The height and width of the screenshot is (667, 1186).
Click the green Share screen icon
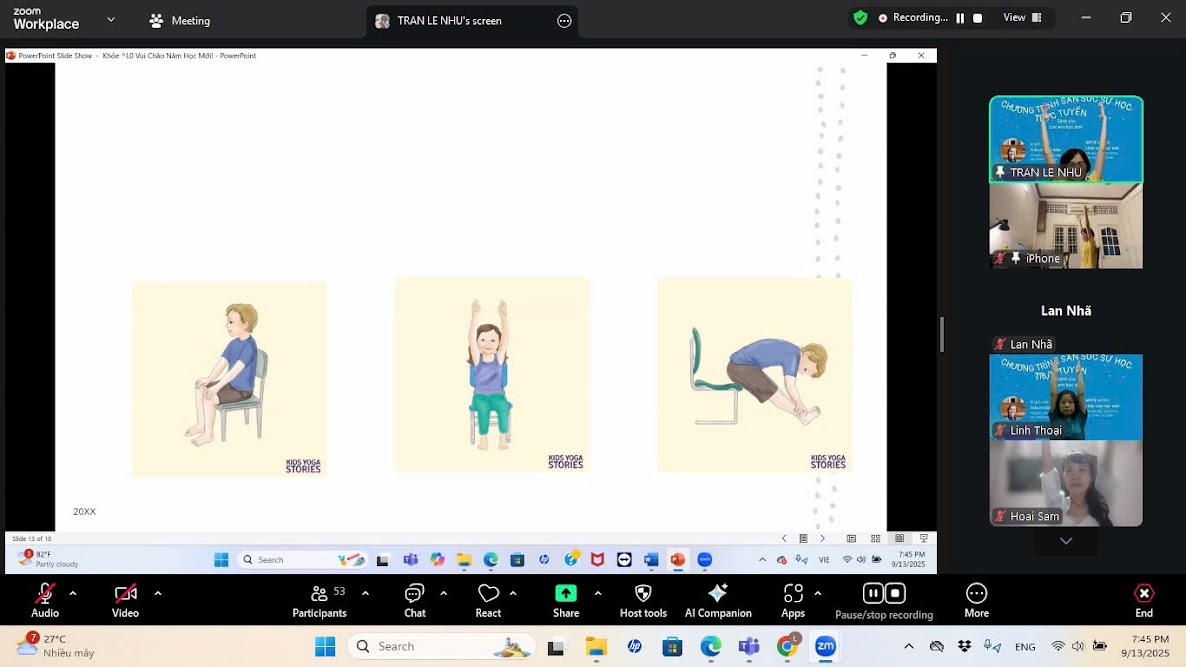(x=566, y=593)
